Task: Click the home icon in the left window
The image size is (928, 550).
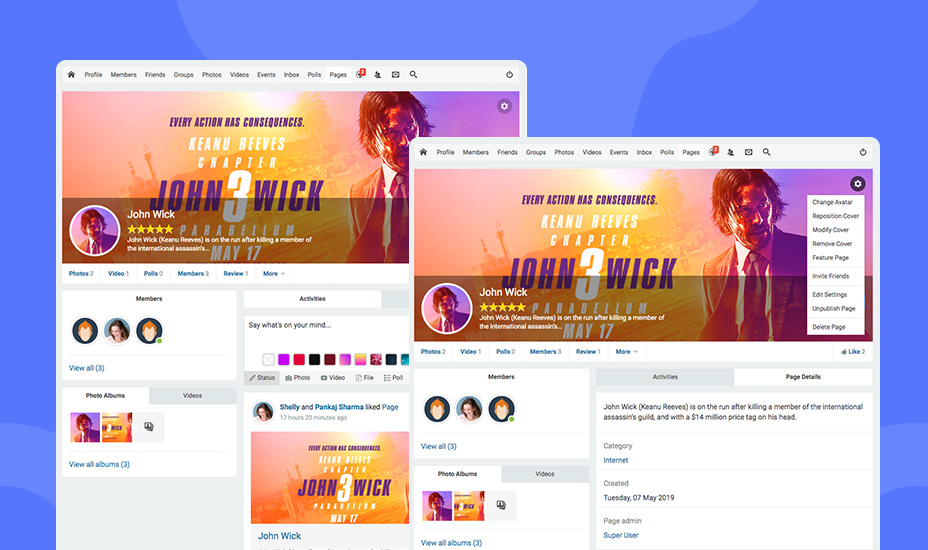Action: coord(71,75)
